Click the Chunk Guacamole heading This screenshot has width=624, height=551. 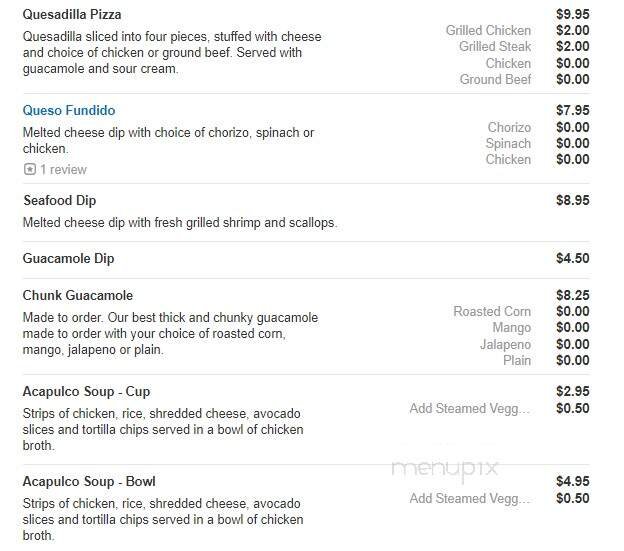[x=78, y=296]
